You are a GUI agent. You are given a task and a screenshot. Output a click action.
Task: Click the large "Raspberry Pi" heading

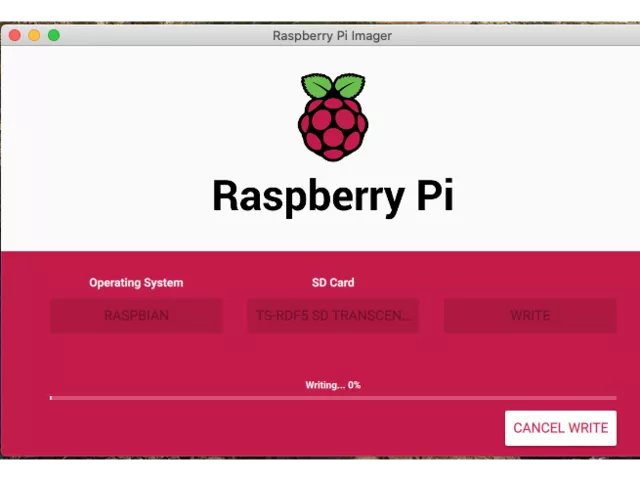tap(333, 196)
